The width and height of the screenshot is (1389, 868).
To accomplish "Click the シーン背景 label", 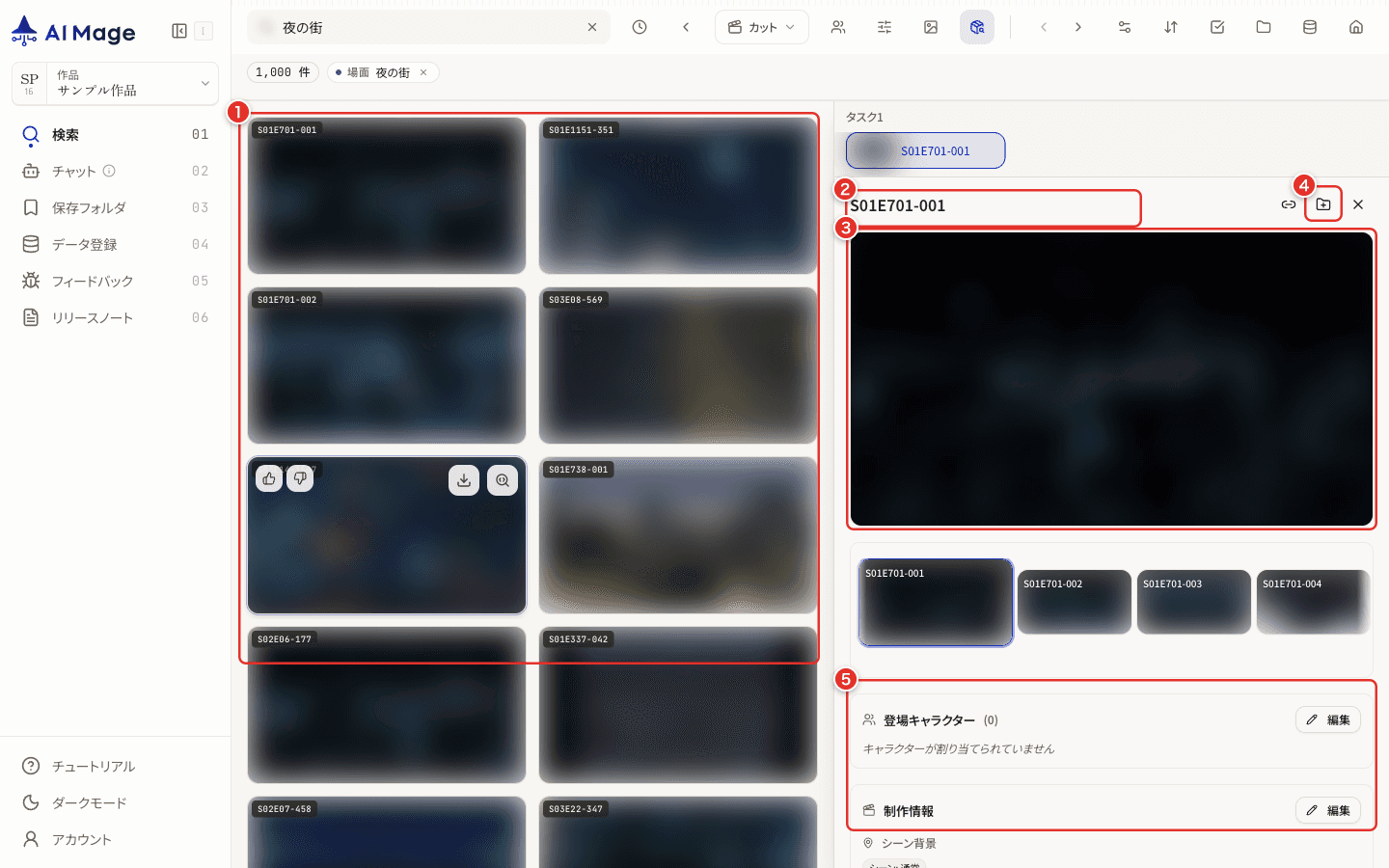I will (909, 843).
